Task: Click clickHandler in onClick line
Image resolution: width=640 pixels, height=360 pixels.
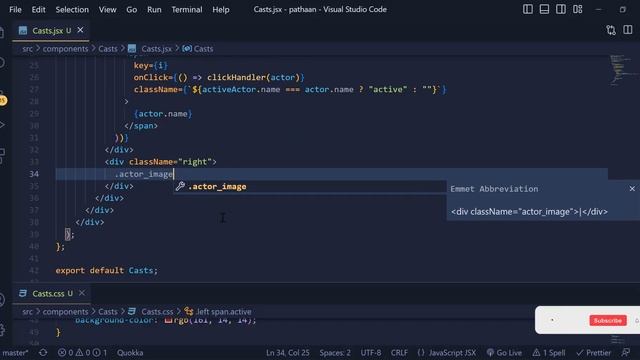Action: tap(236, 77)
